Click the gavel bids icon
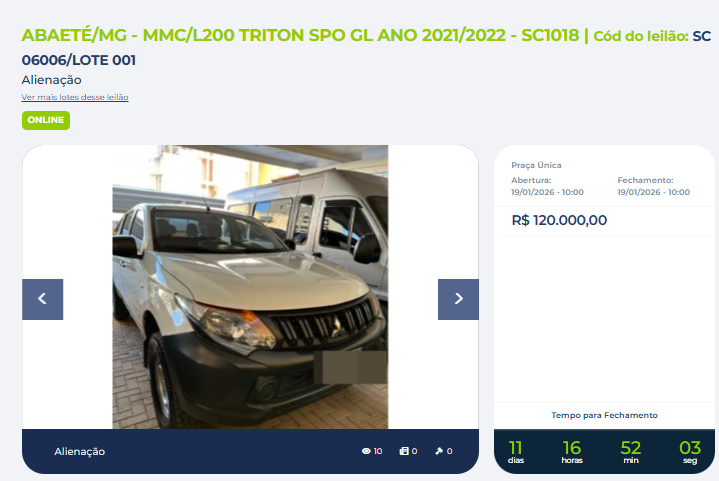This screenshot has width=719, height=481. tap(439, 451)
